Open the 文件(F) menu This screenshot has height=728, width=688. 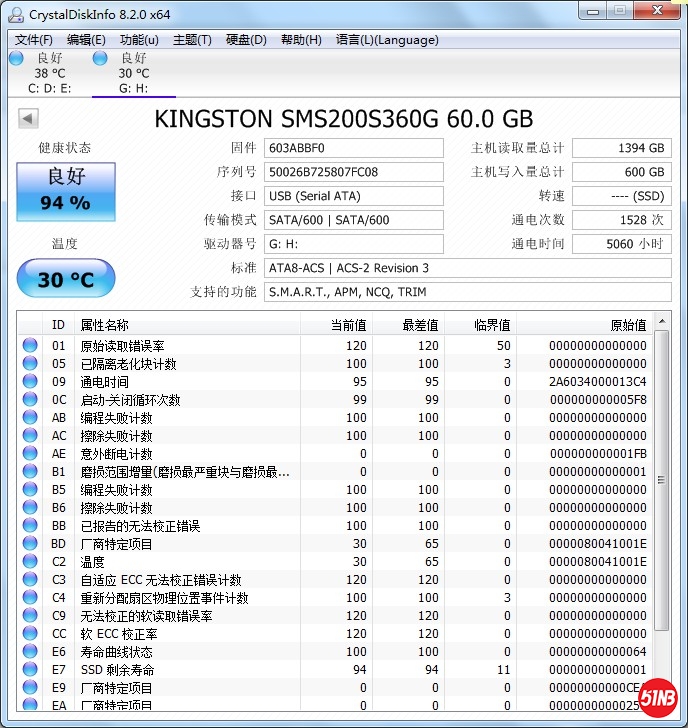point(33,40)
